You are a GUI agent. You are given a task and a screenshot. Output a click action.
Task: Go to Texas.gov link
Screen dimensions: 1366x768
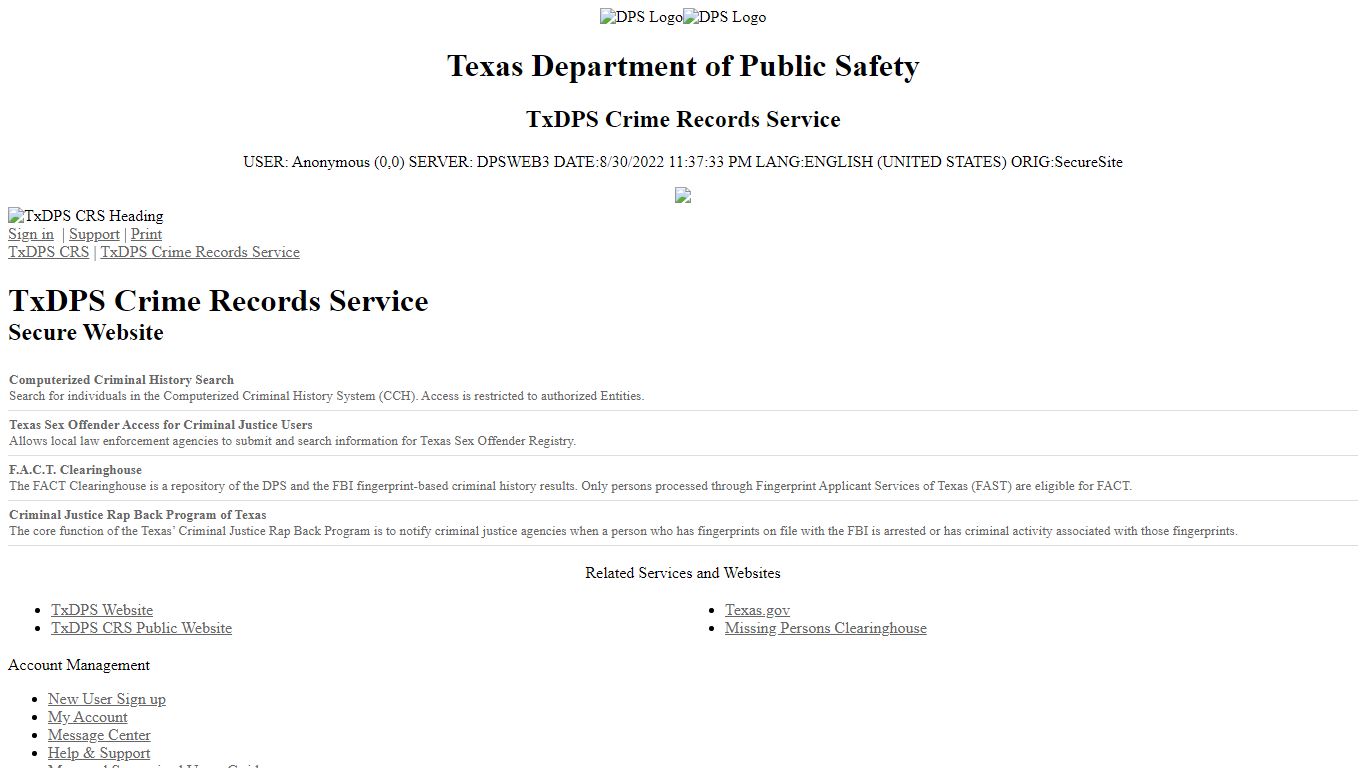pos(757,610)
